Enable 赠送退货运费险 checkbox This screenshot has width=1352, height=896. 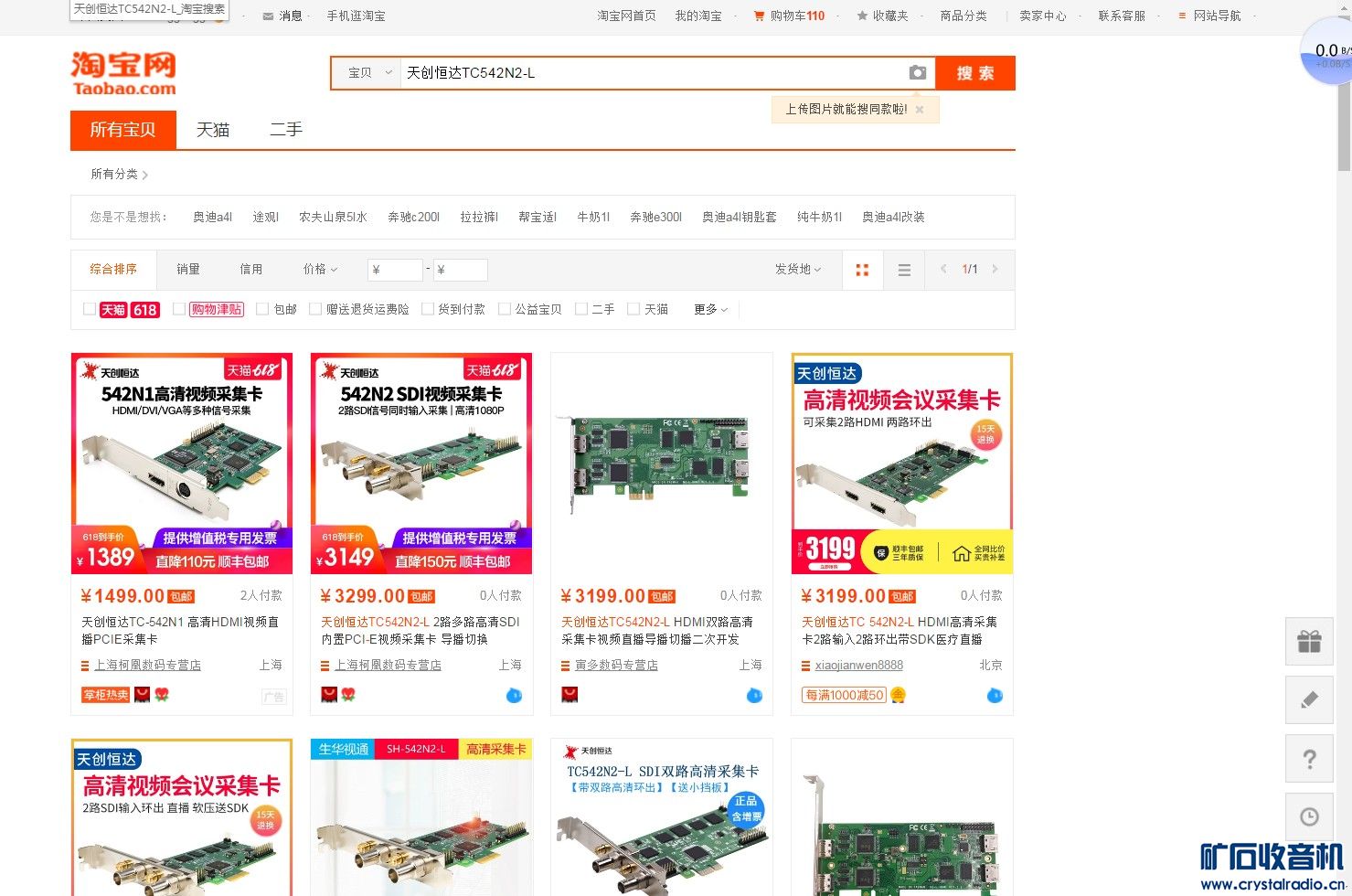tap(315, 309)
